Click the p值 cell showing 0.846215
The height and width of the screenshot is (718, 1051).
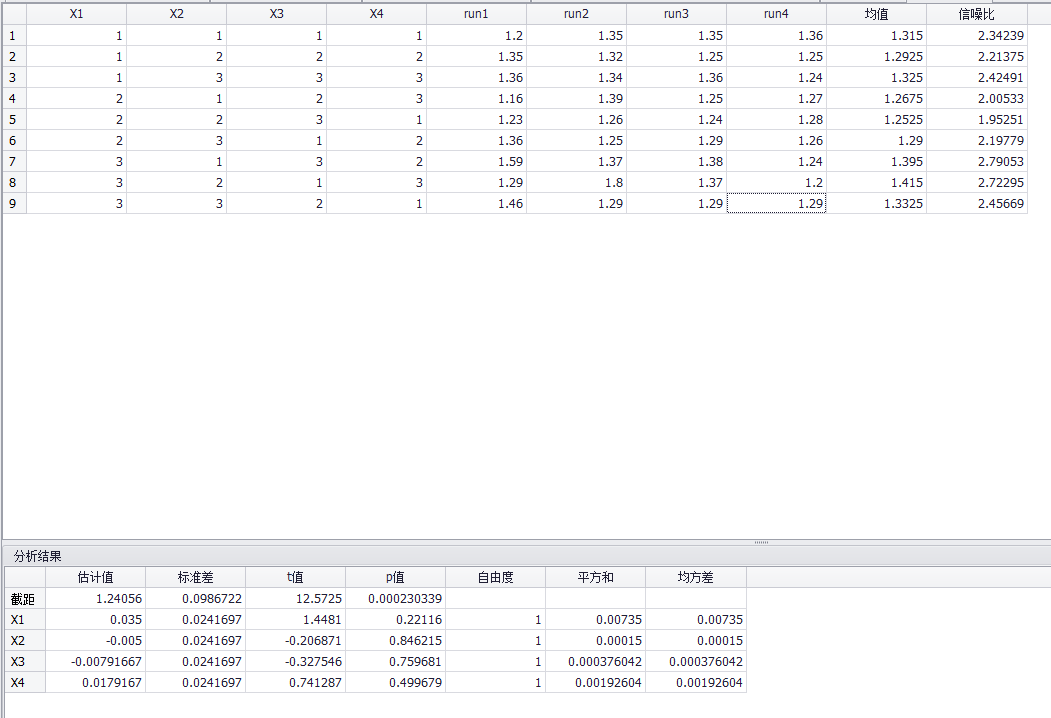(395, 640)
